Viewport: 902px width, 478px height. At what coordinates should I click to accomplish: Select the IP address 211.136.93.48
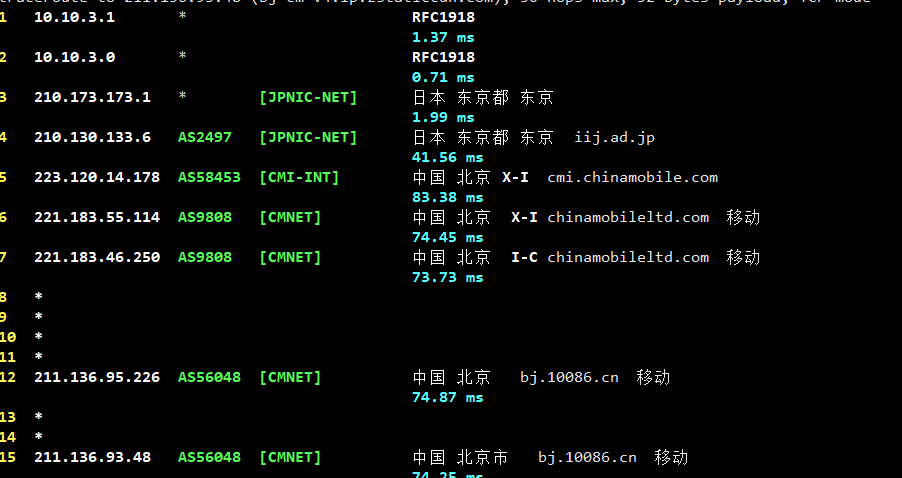[x=92, y=457]
